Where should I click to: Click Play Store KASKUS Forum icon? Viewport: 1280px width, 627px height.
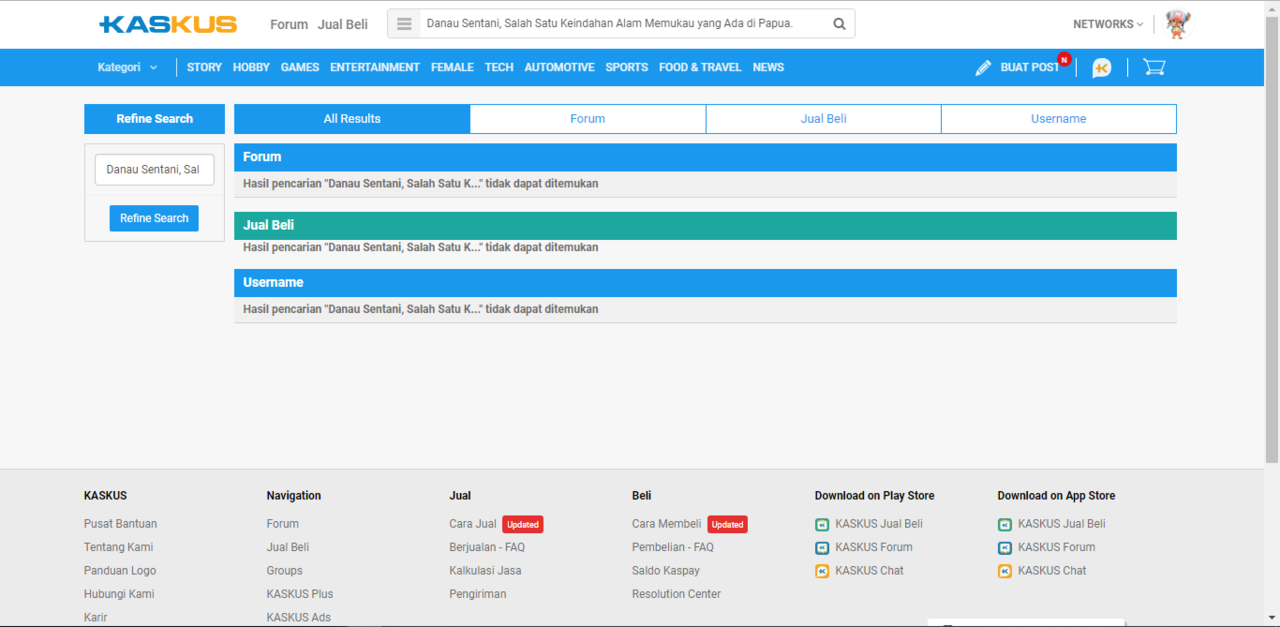[822, 548]
